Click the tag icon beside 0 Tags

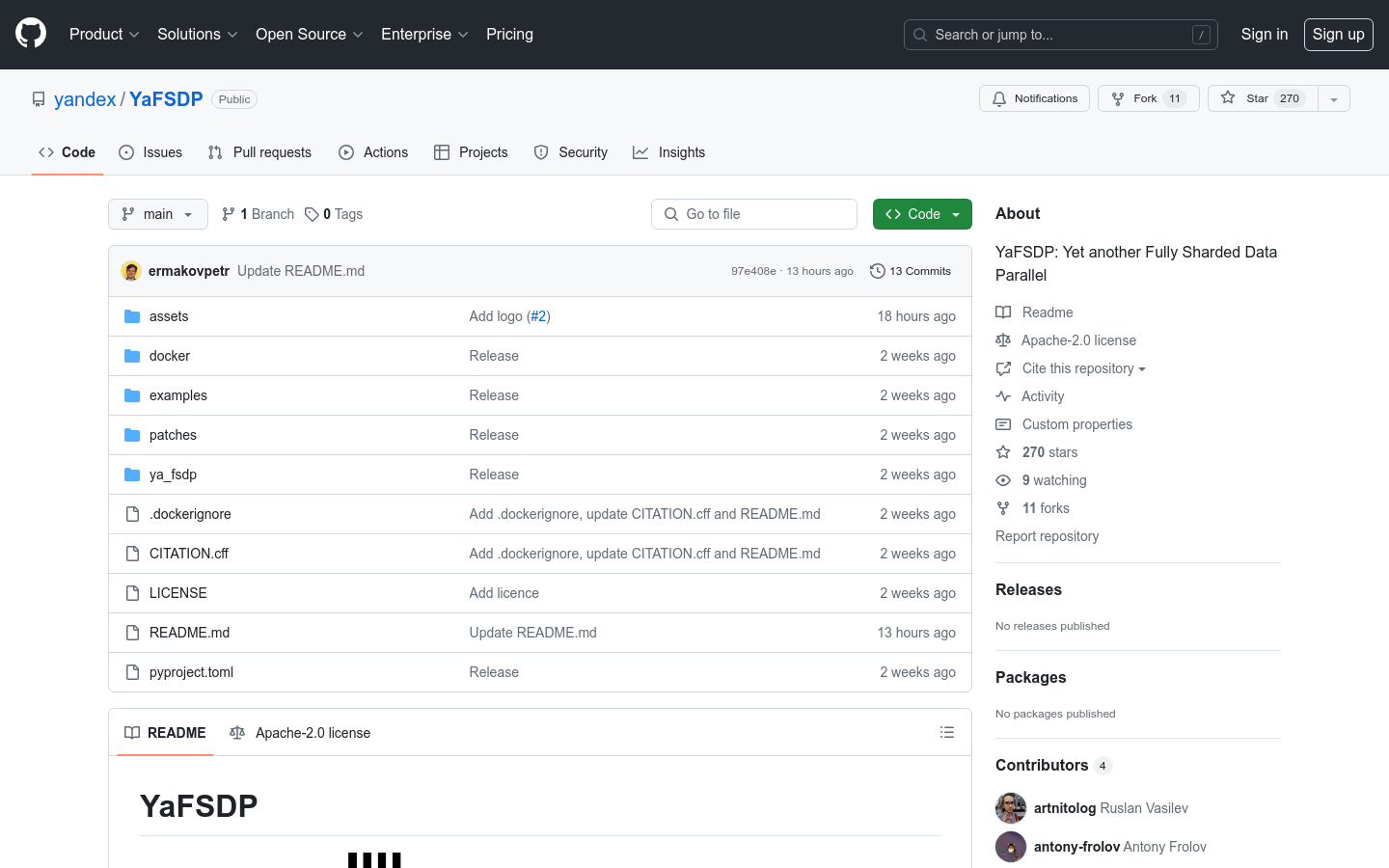312,214
